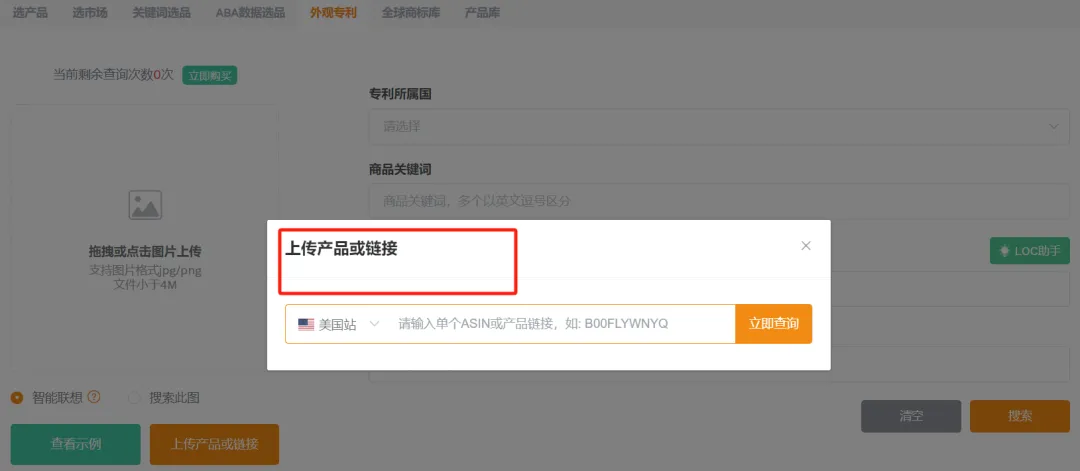Screen dimensions: 1080x471
Task: Click 拖拽或点击图片上传 text
Action: pos(145,251)
